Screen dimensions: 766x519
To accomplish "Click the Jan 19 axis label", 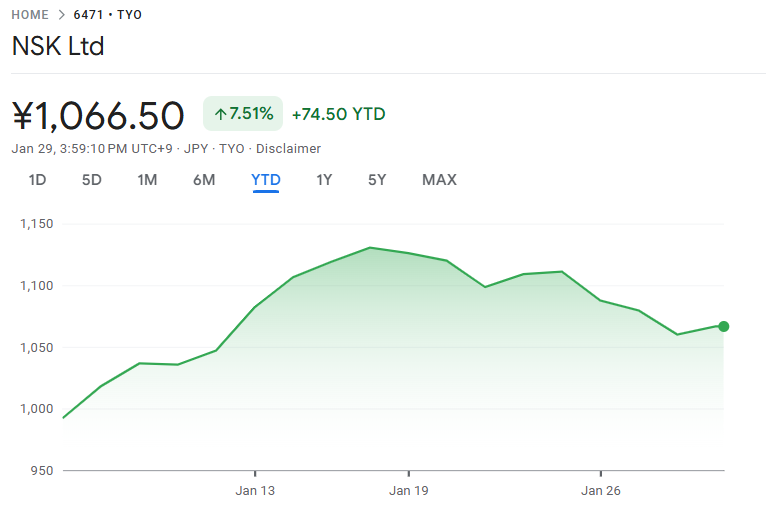I will point(408,491).
